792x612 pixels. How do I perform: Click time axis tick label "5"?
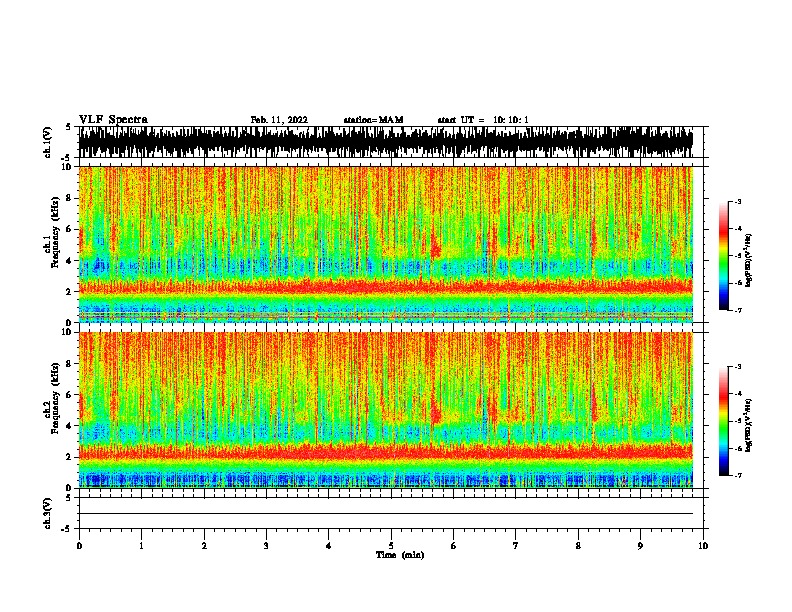tap(391, 546)
